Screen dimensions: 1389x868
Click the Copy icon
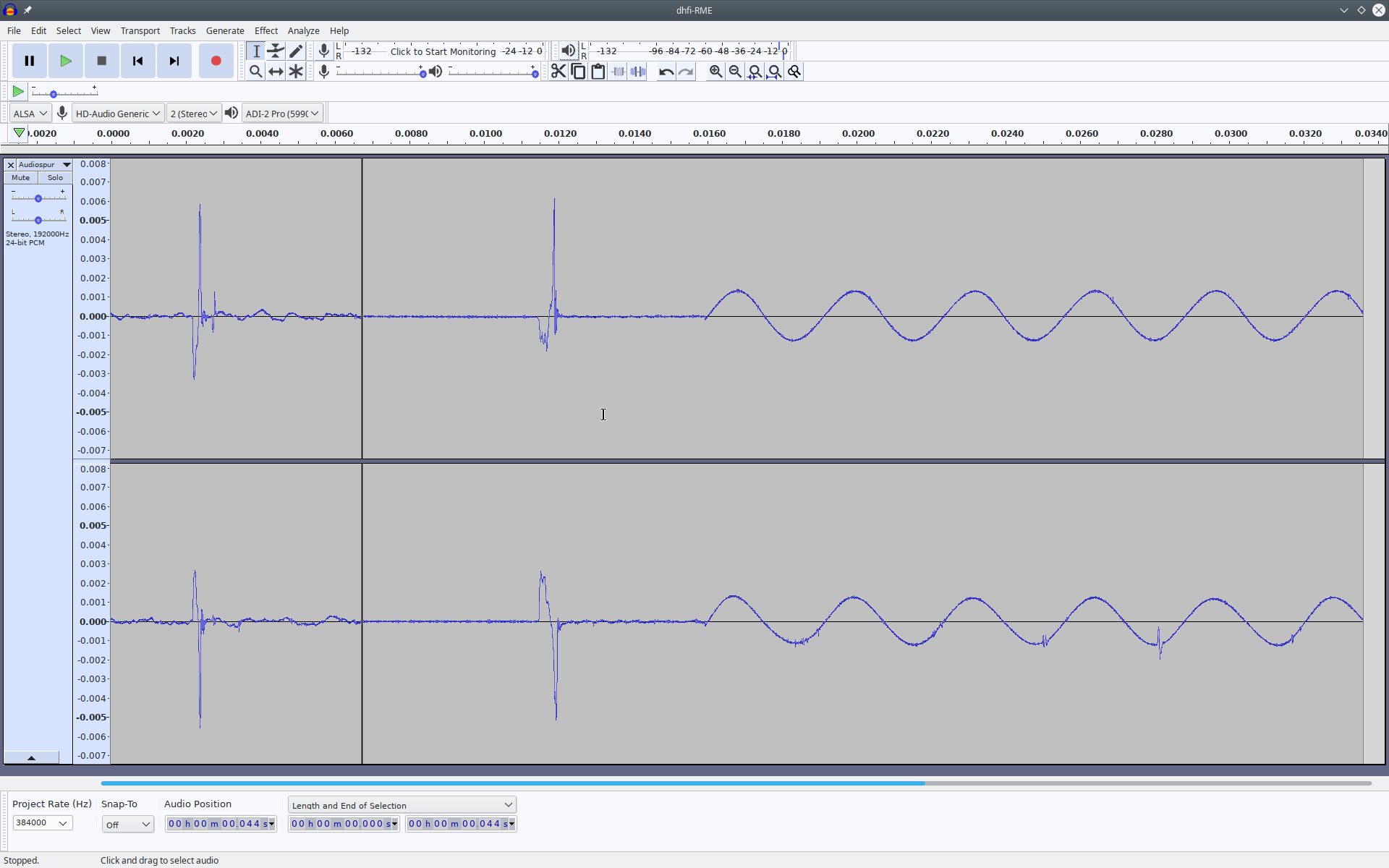(x=578, y=72)
